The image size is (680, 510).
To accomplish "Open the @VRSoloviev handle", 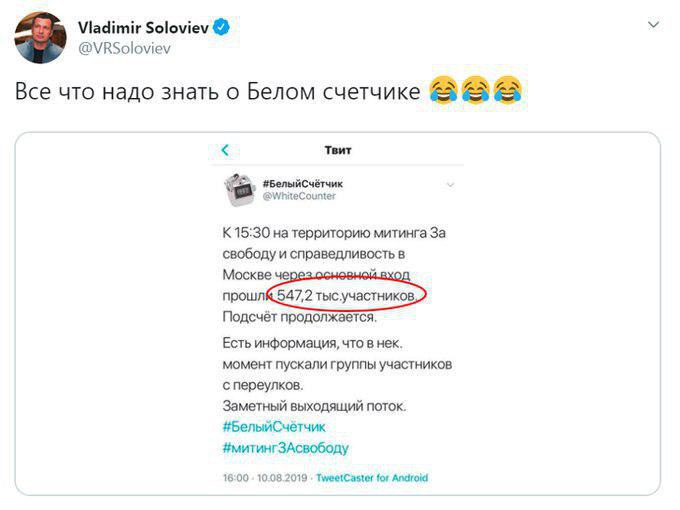I will (x=120, y=47).
